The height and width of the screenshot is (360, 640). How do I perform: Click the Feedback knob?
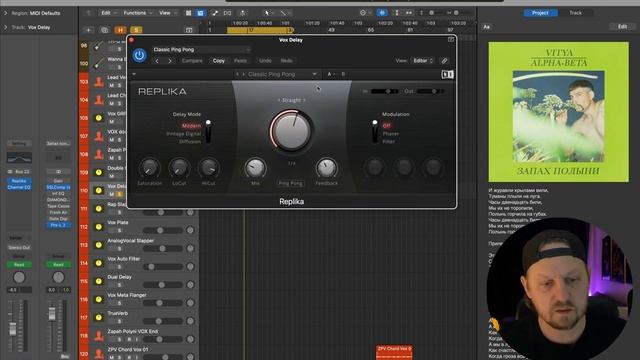326,168
